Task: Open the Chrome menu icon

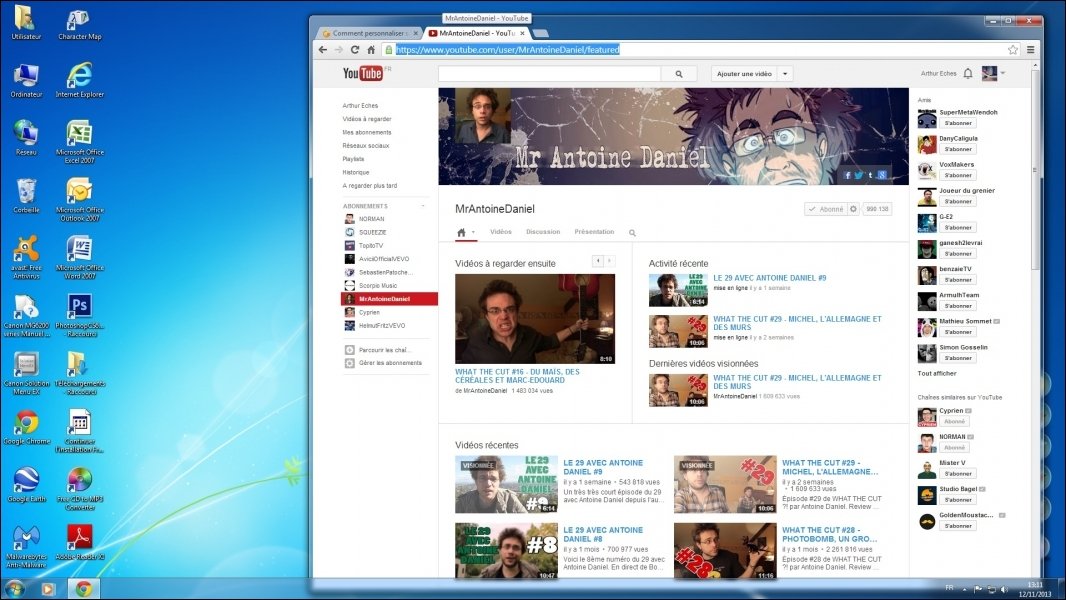Action: pyautogui.click(x=1031, y=50)
